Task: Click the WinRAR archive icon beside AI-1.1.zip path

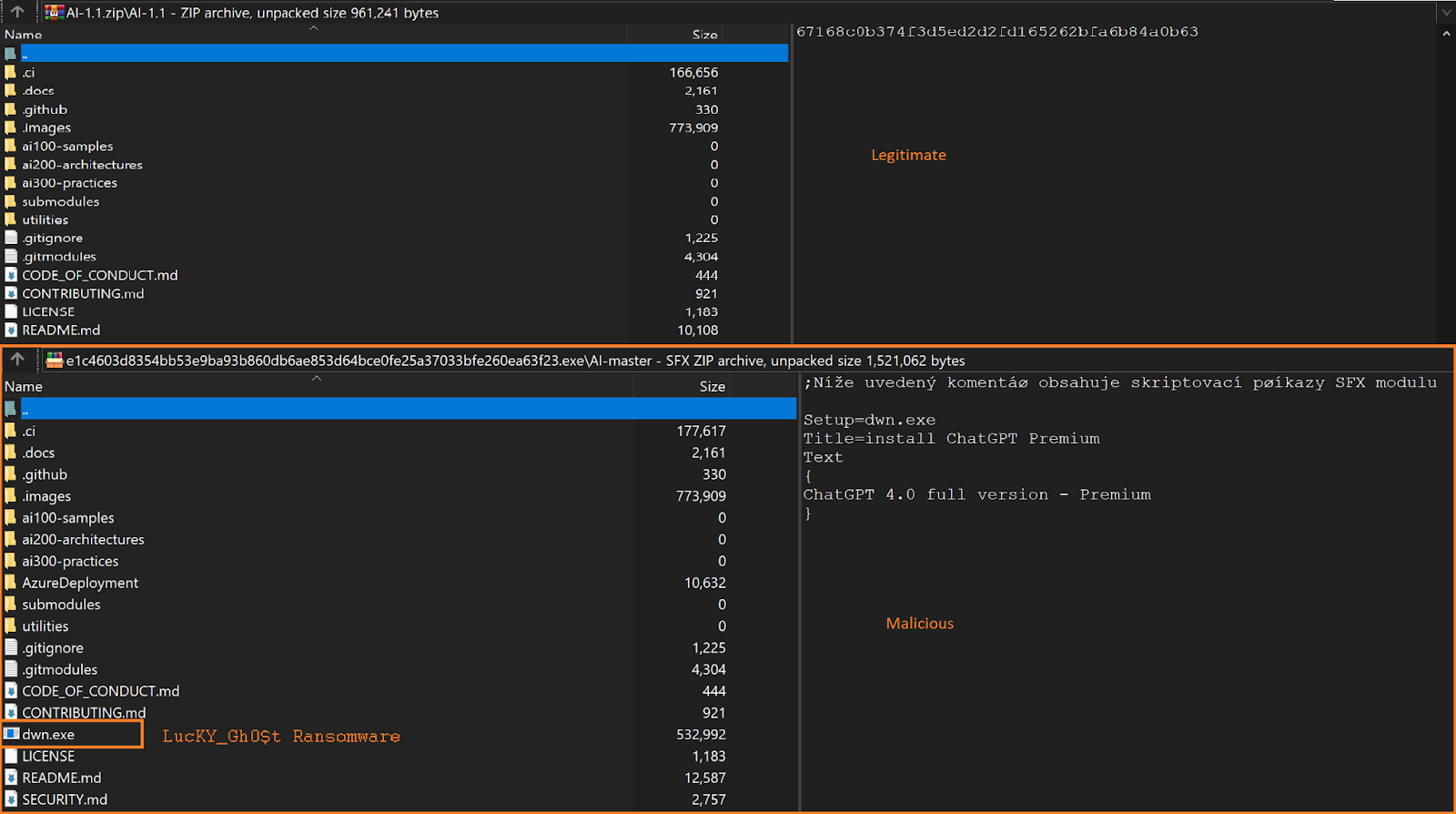Action: tap(55, 12)
